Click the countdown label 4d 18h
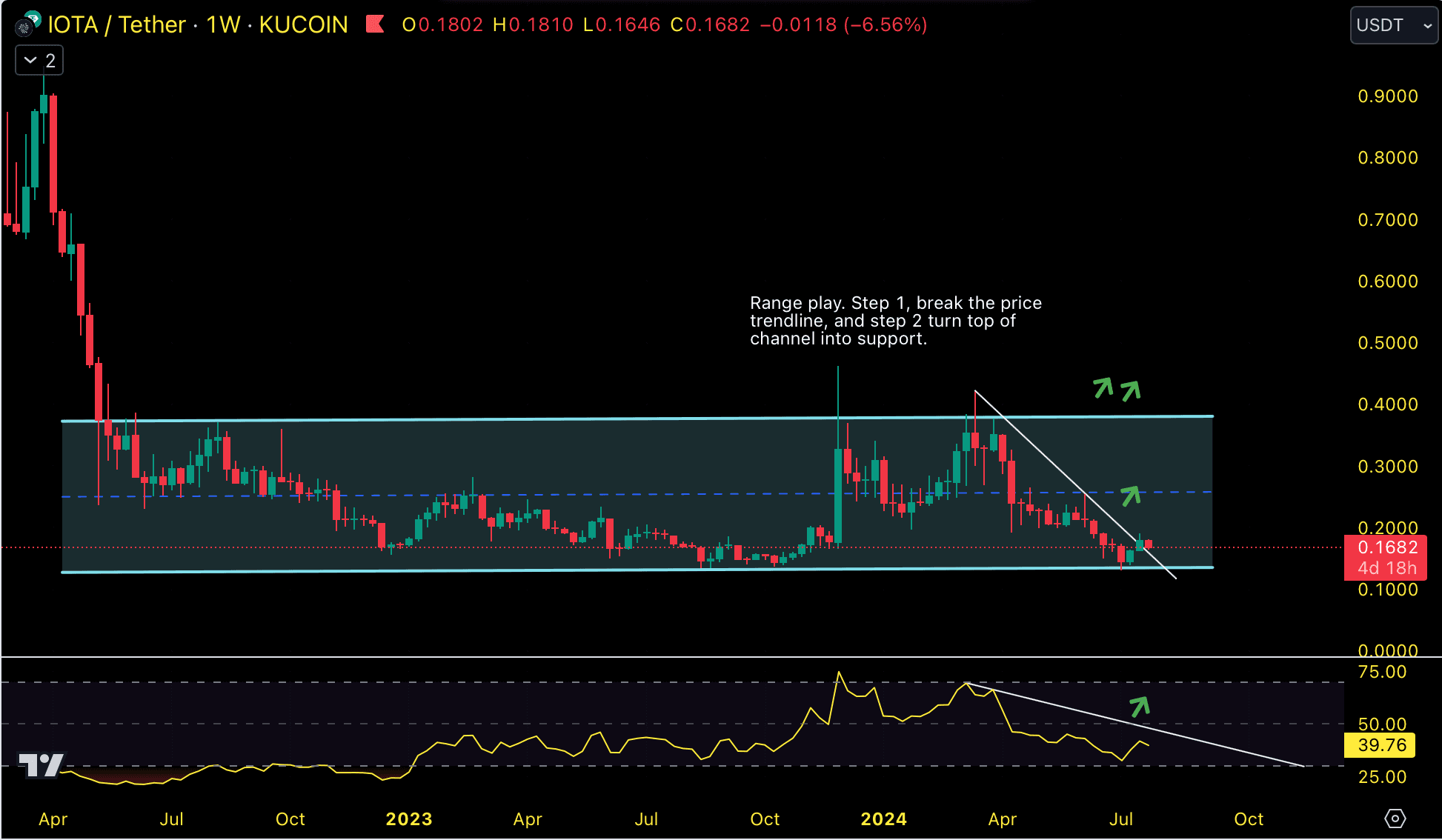Viewport: 1442px width, 840px height. tap(1386, 569)
